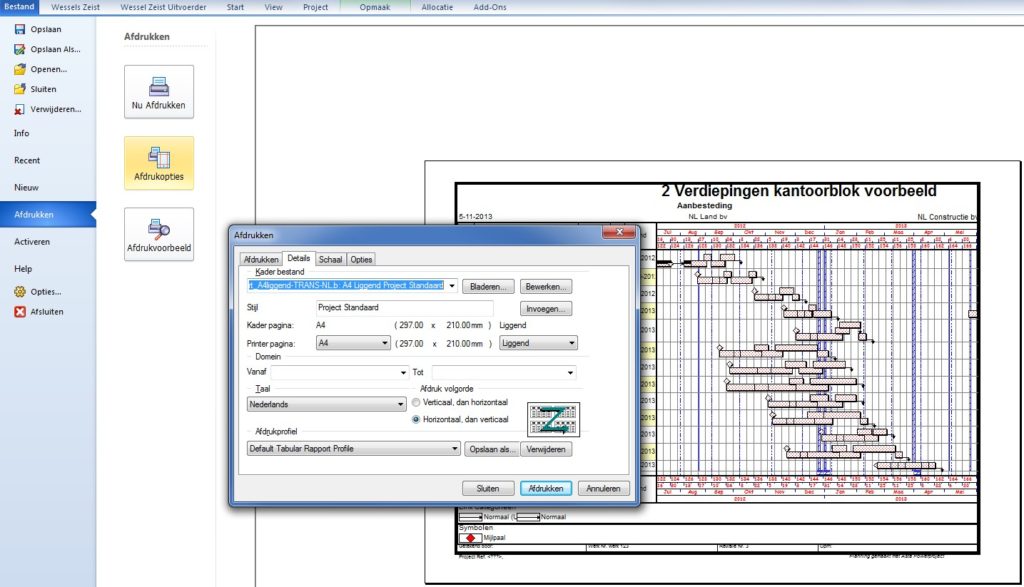
Task: Click the Sluiten folder icon
Action: [x=20, y=89]
